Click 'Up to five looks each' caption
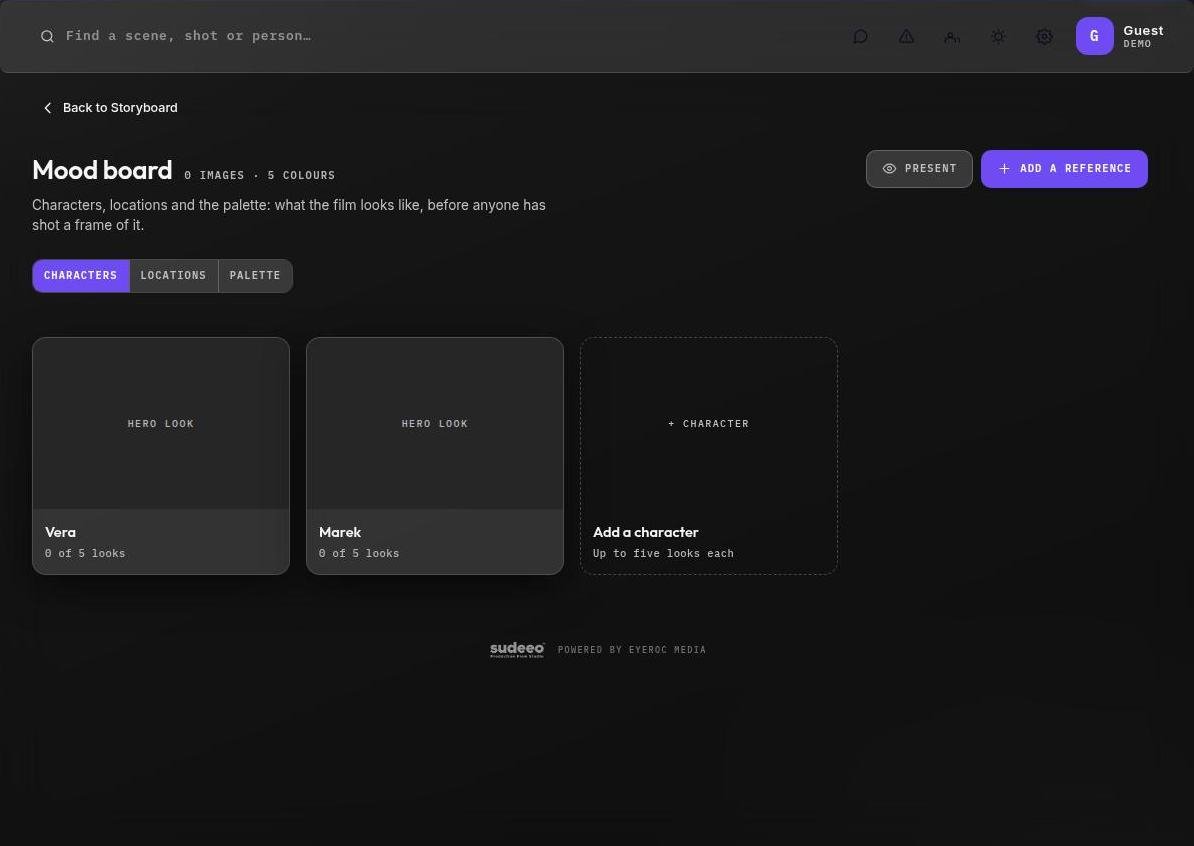The image size is (1194, 846). click(663, 554)
